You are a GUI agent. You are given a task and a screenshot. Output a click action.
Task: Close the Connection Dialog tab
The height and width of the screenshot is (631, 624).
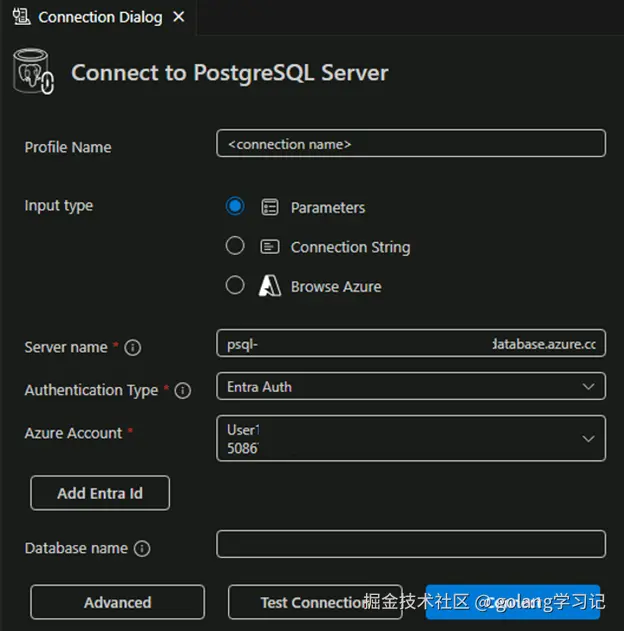[178, 17]
